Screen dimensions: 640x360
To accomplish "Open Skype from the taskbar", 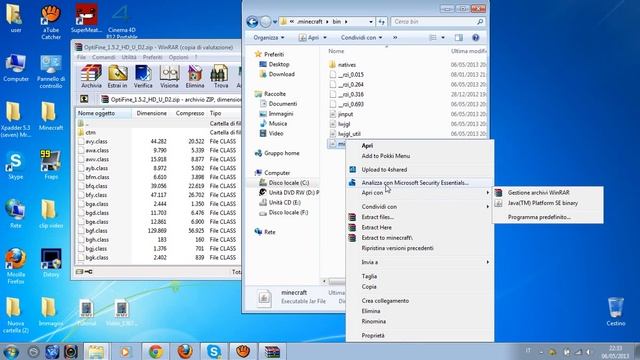I will [214, 351].
